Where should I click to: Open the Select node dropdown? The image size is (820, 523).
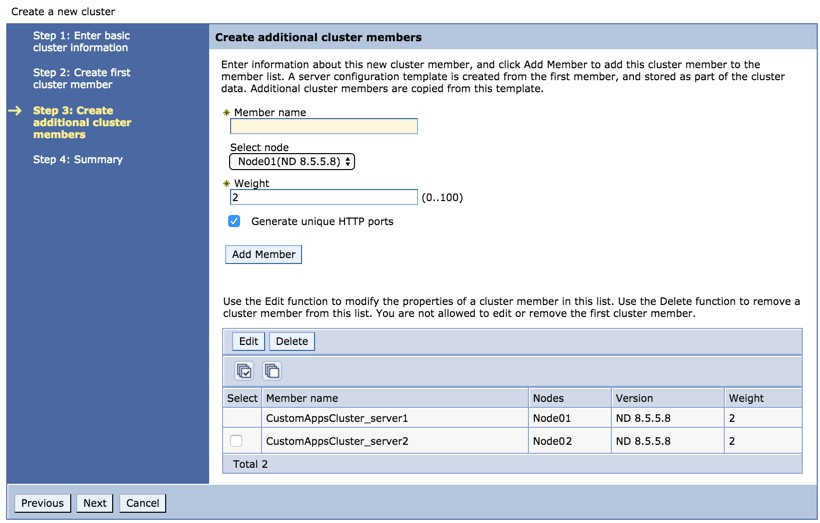click(x=292, y=162)
